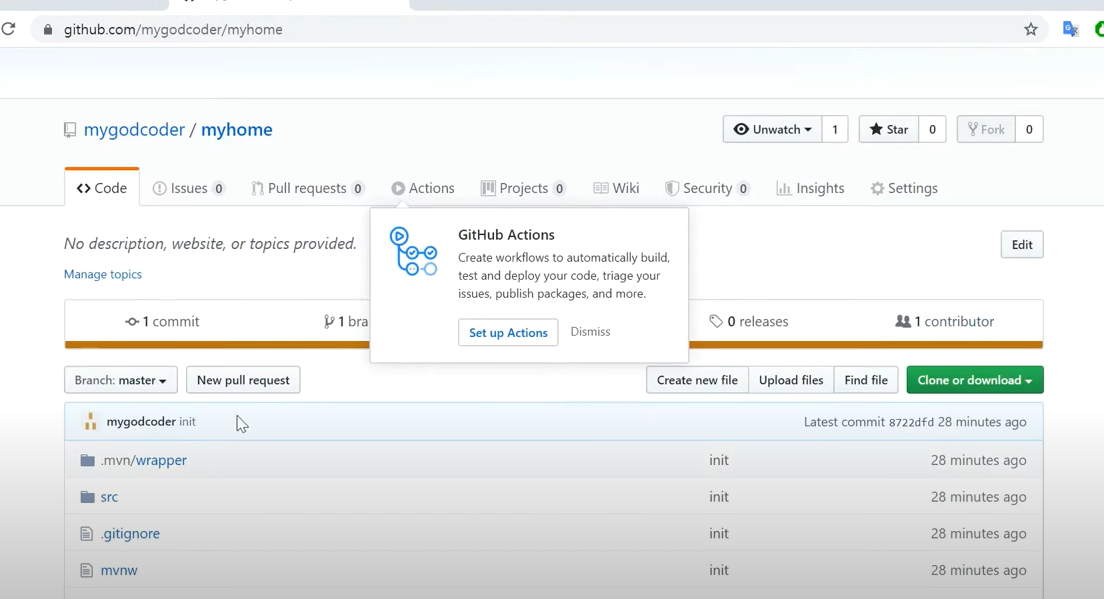Open the Google Translate extension icon
Viewport: 1104px width, 599px height.
pos(1070,29)
